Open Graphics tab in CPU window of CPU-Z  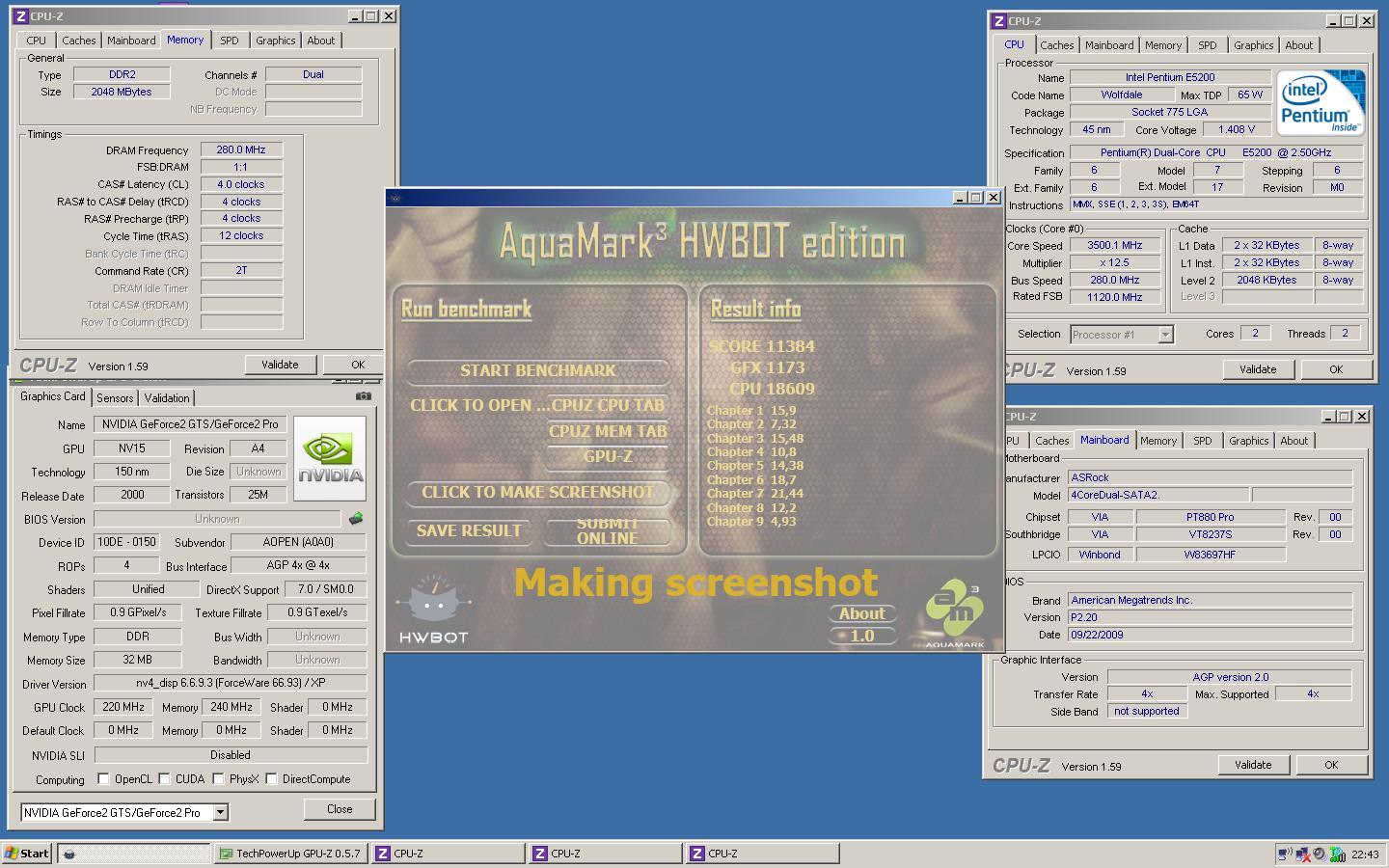[x=1253, y=45]
